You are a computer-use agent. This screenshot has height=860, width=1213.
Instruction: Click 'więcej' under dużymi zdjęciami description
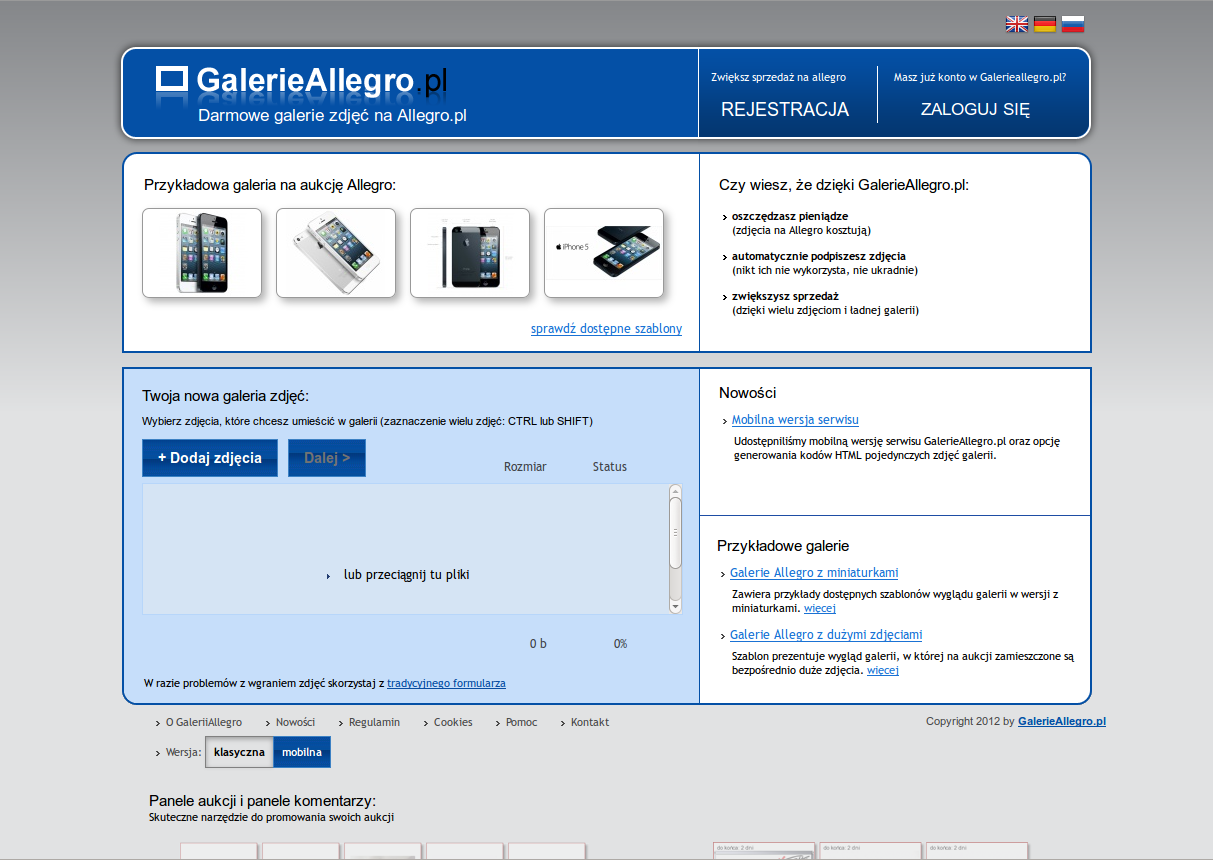click(883, 670)
